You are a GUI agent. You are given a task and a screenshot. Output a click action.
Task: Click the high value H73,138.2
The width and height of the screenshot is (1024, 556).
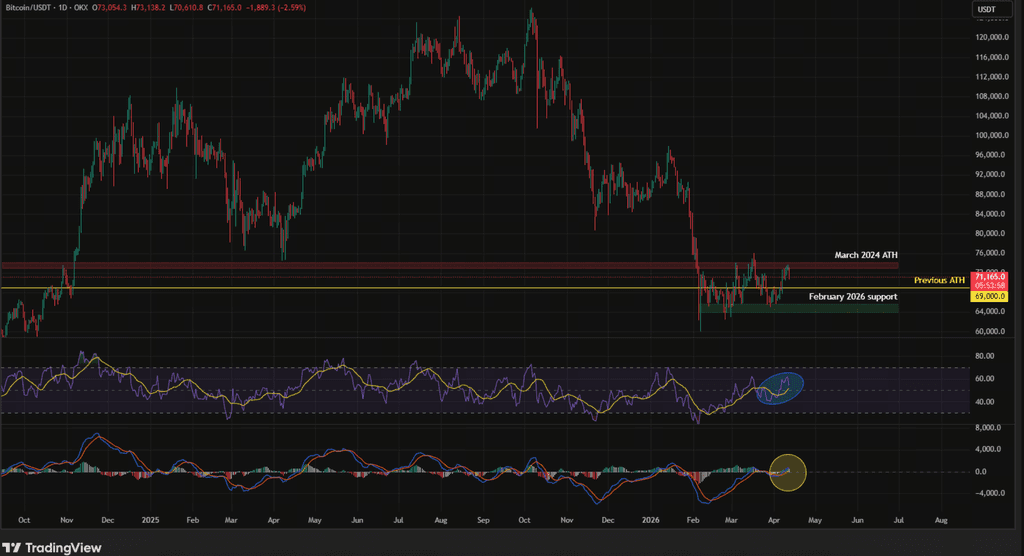click(148, 8)
